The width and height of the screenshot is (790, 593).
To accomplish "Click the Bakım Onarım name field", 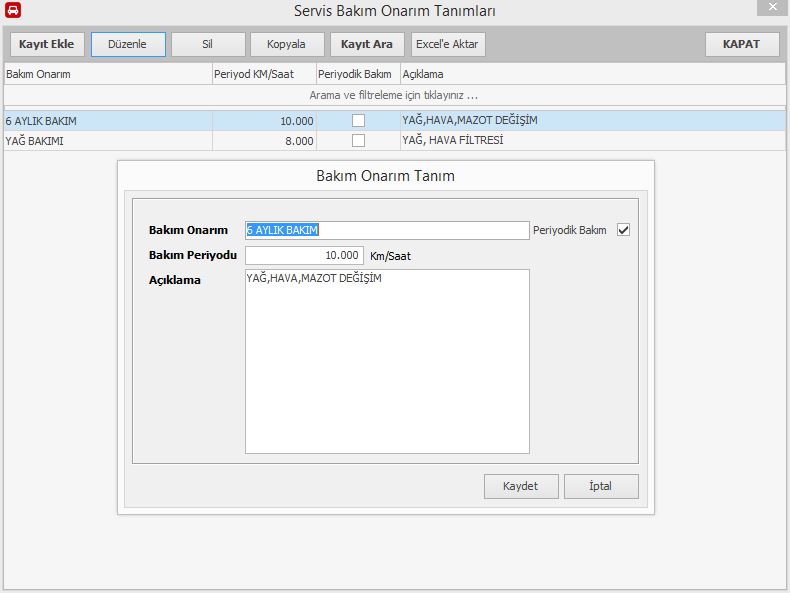I will [x=387, y=230].
